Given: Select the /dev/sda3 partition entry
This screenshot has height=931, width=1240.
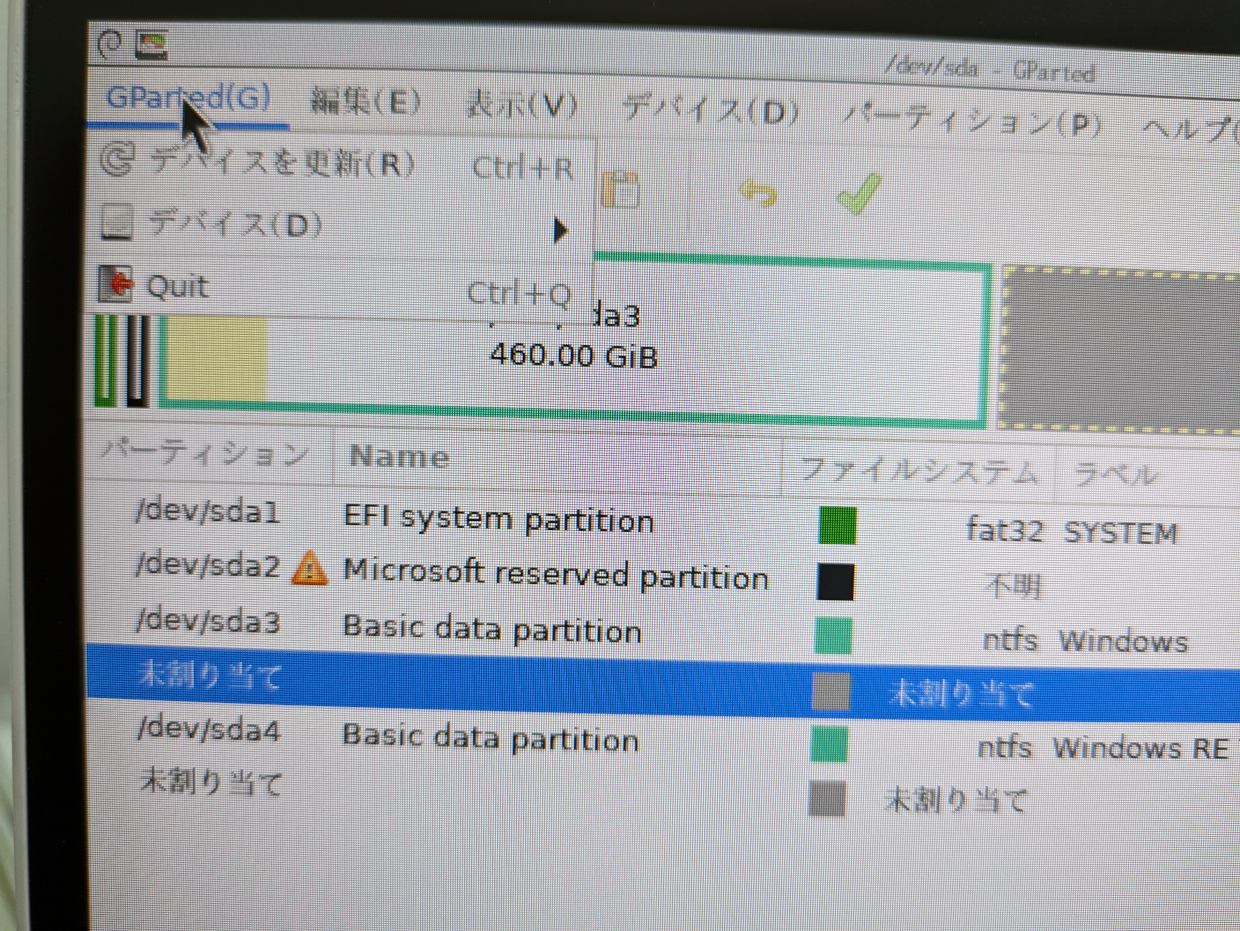Looking at the screenshot, I should (207, 622).
